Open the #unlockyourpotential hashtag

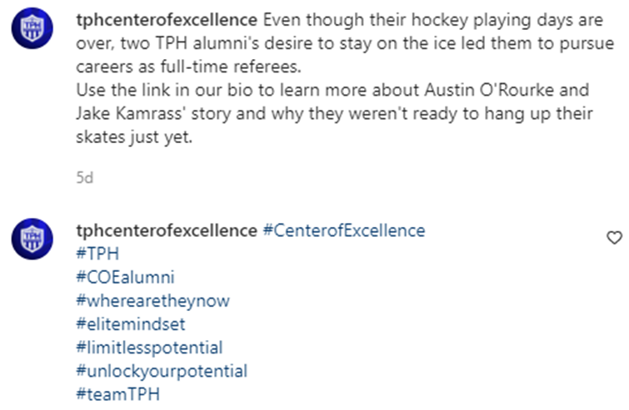click(162, 371)
